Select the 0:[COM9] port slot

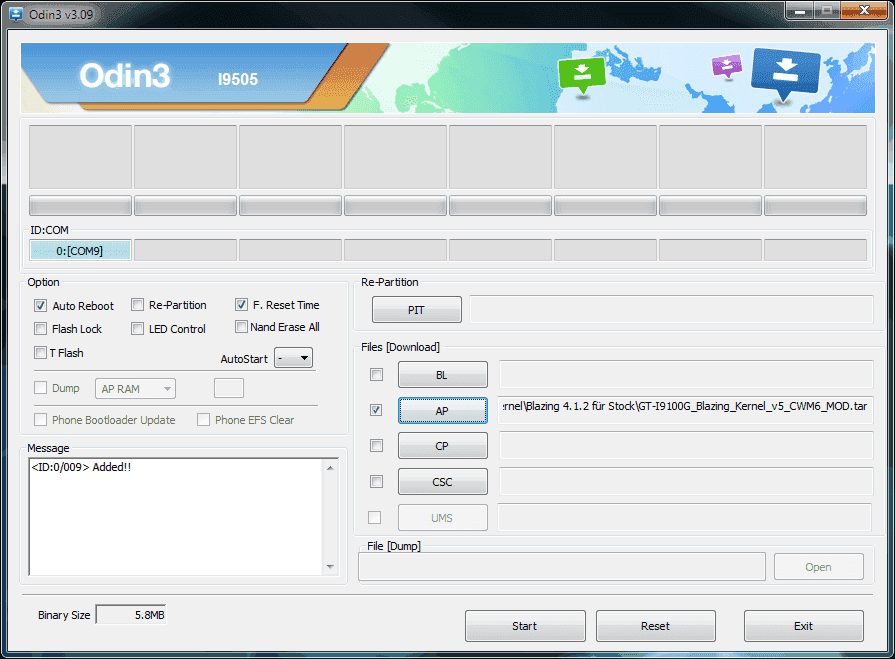(80, 250)
